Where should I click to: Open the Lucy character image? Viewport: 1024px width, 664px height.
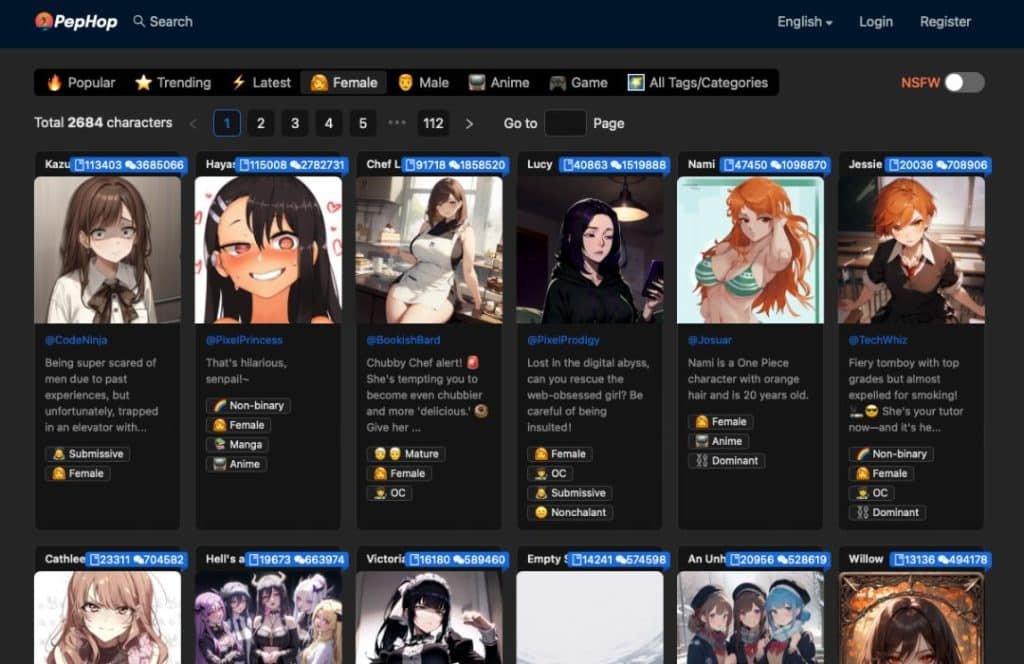coord(590,250)
